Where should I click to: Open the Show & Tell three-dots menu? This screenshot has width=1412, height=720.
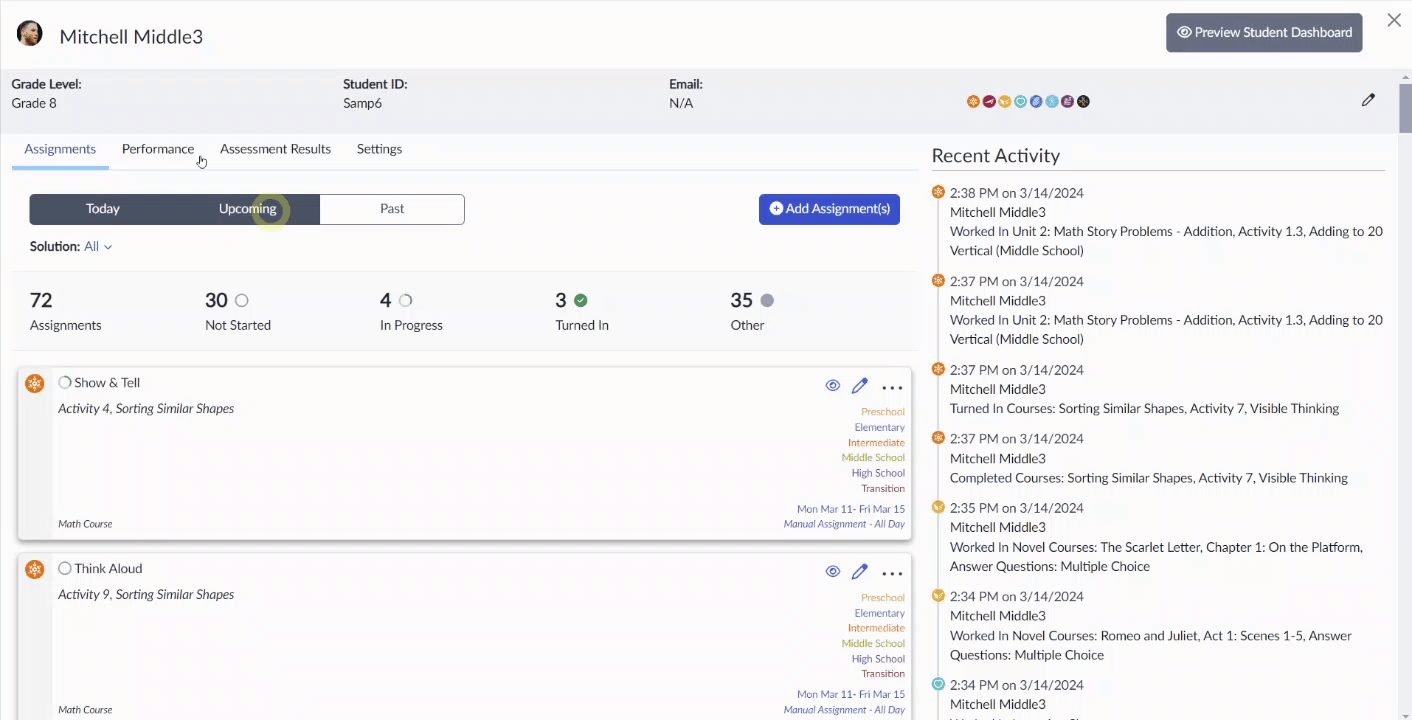click(892, 387)
